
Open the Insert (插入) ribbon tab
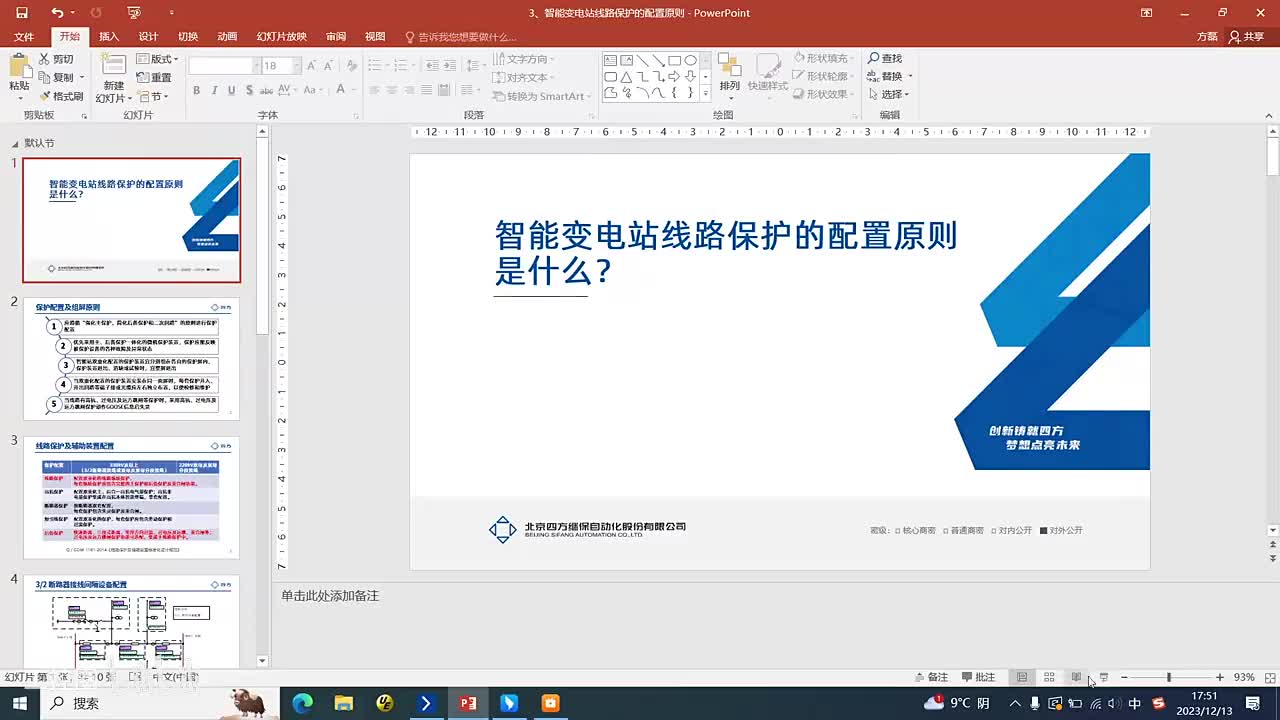click(x=109, y=37)
